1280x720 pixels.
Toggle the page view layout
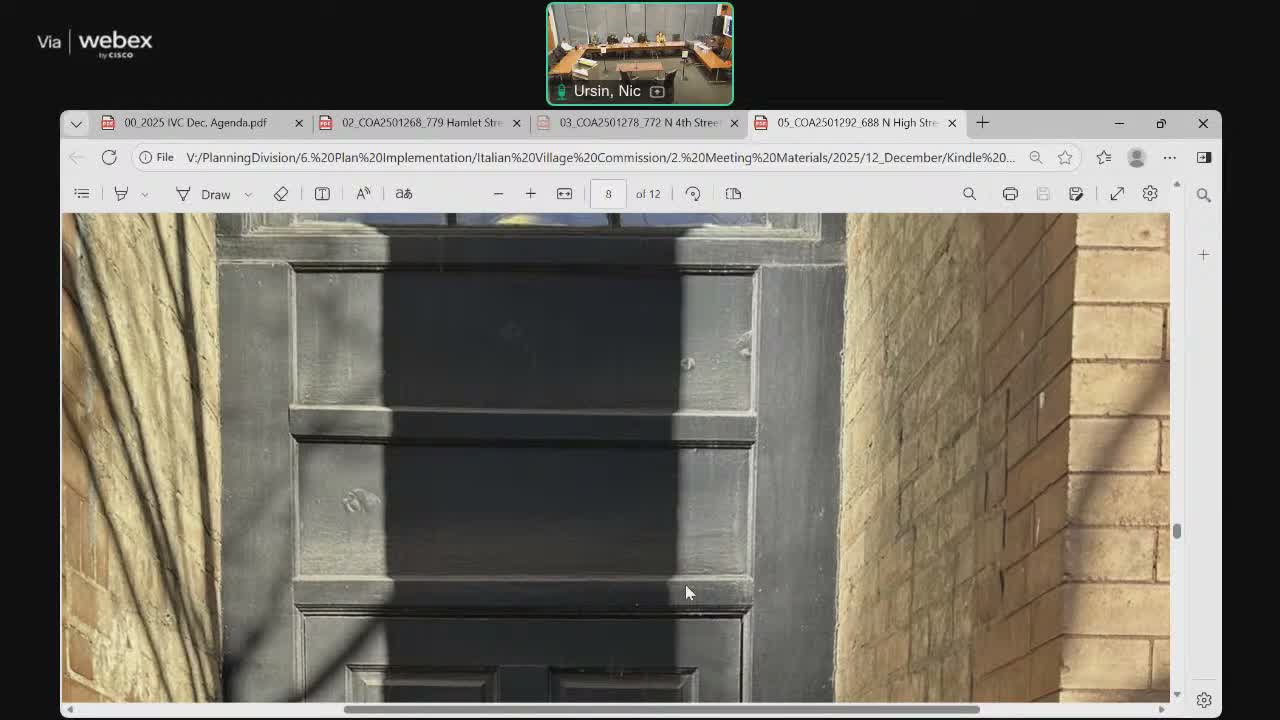pos(733,194)
